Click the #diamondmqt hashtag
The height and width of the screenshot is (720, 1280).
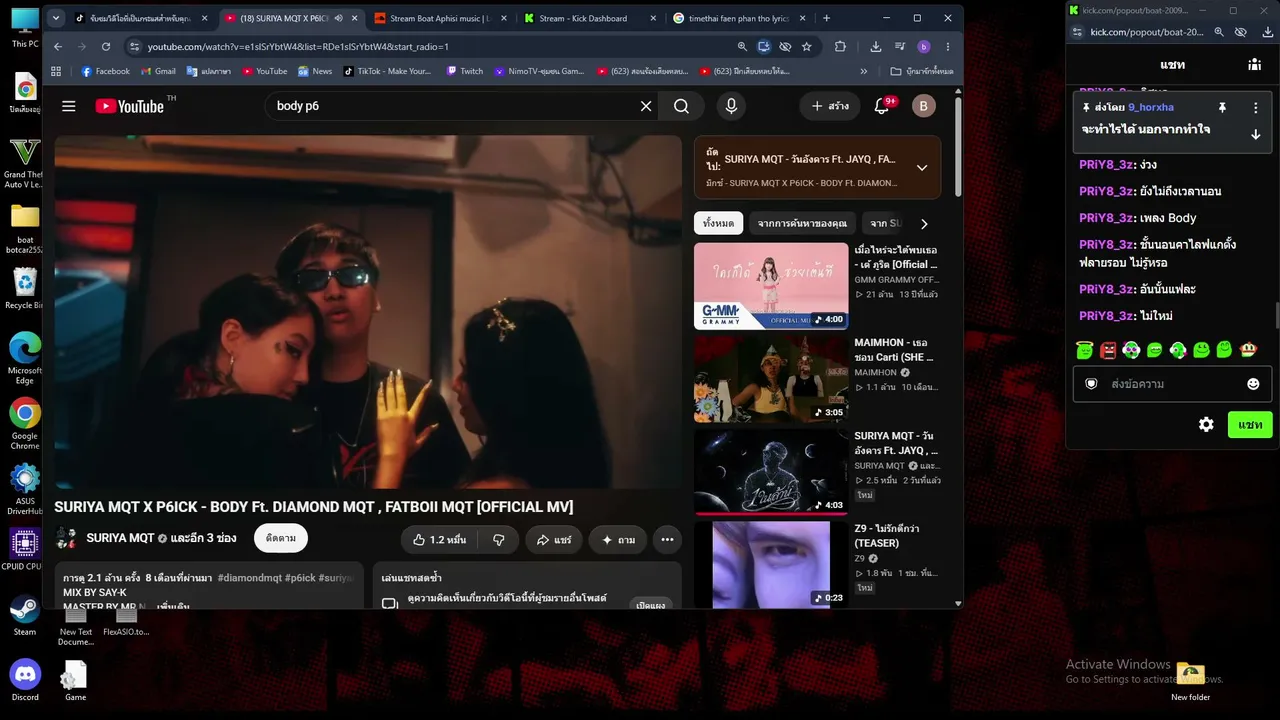click(x=250, y=578)
